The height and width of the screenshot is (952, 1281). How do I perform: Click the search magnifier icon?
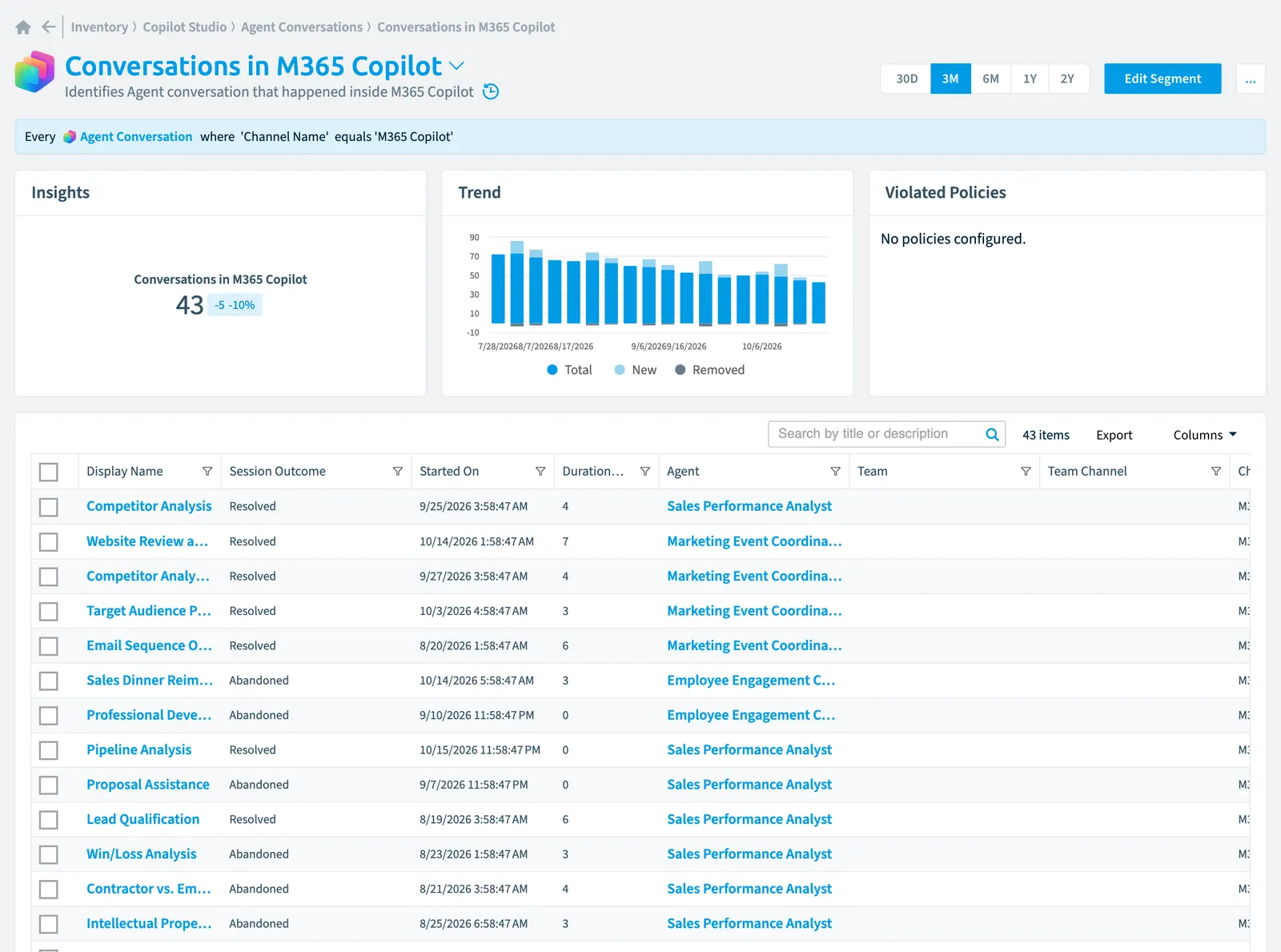992,435
